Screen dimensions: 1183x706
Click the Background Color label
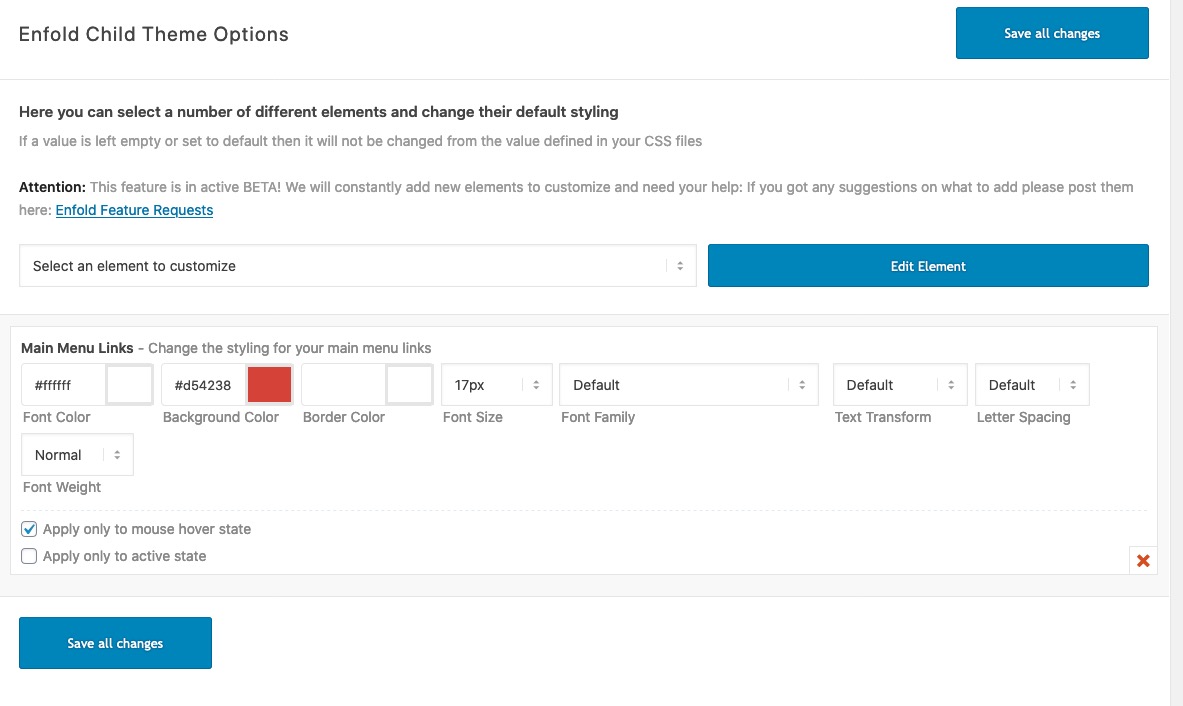pos(221,417)
